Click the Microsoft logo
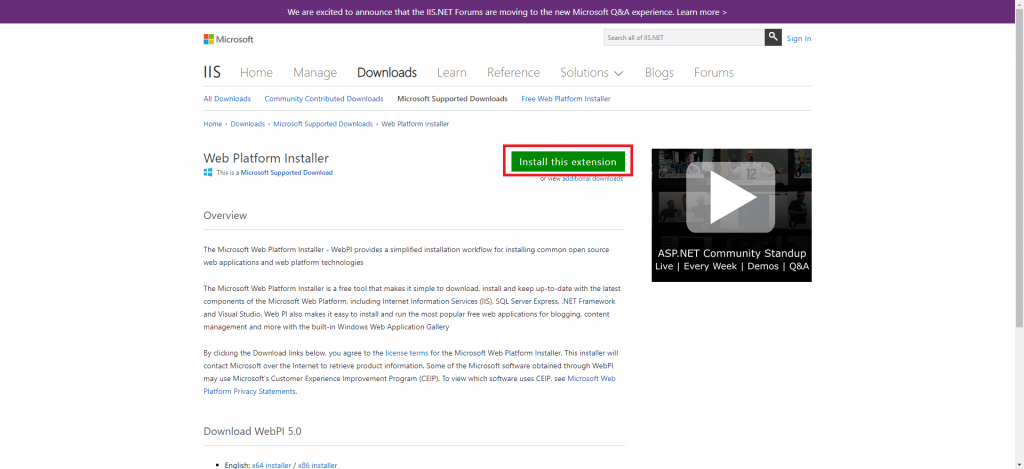Image resolution: width=1024 pixels, height=469 pixels. 228,39
